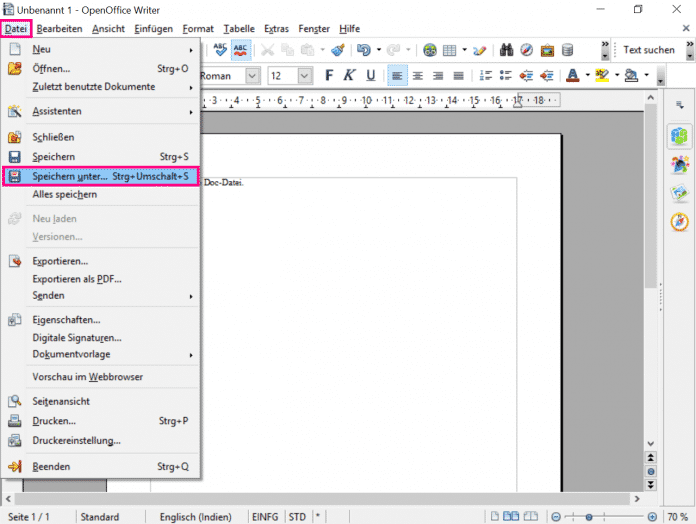Toggle Italic formatting
The height and width of the screenshot is (524, 696).
[x=350, y=76]
